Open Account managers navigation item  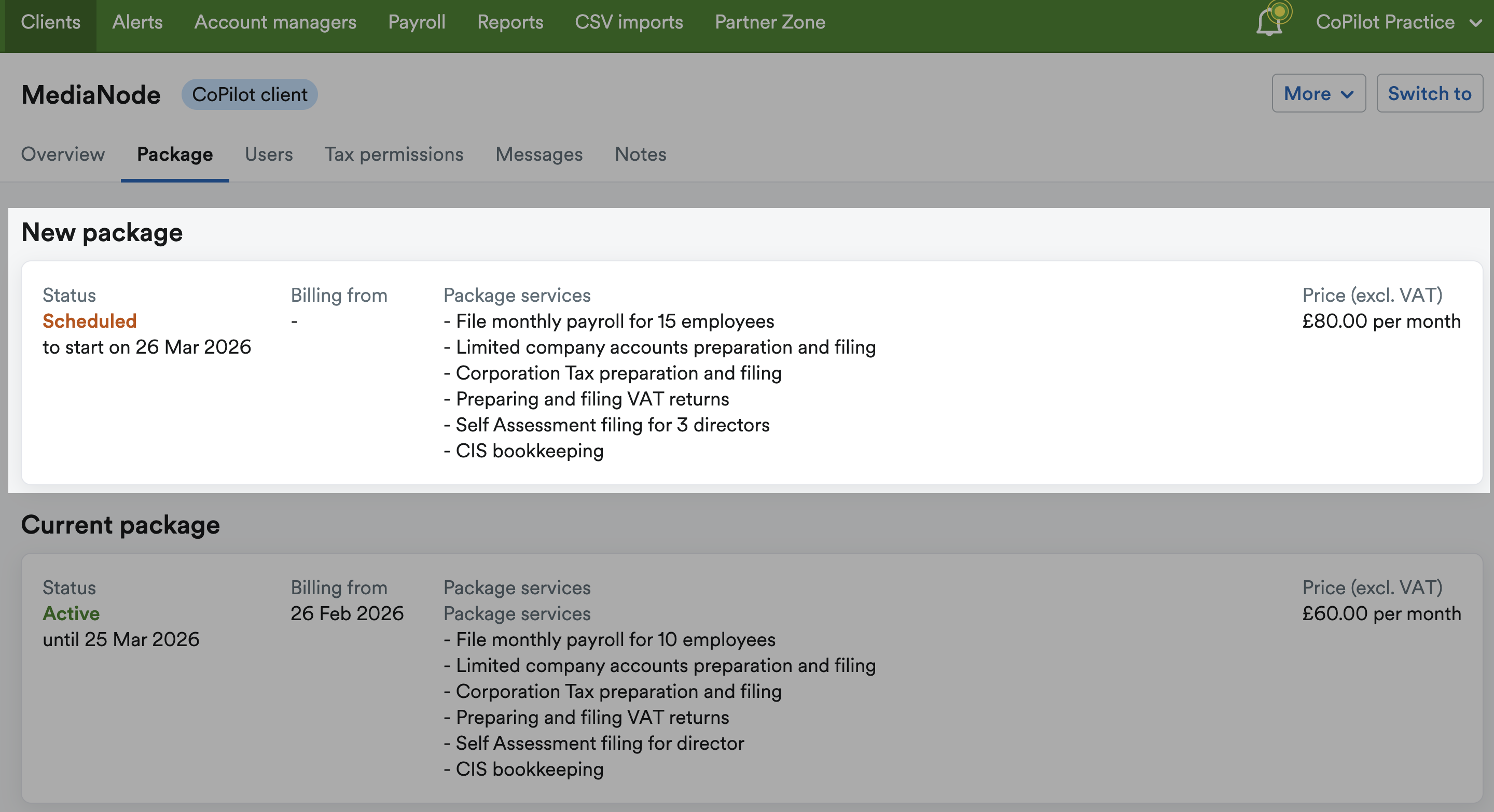(x=275, y=22)
